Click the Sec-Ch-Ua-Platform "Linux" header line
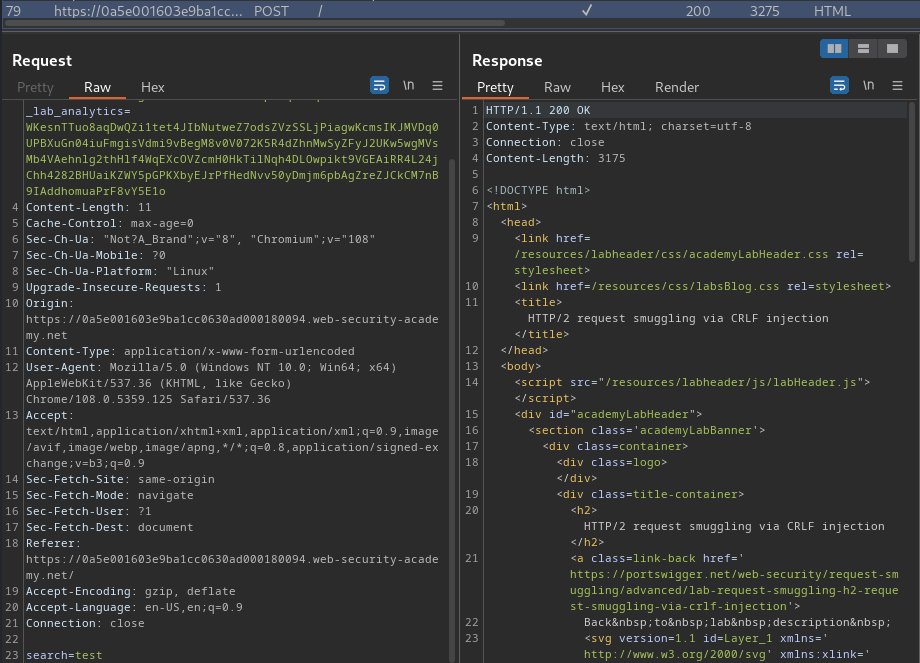 tap(120, 271)
